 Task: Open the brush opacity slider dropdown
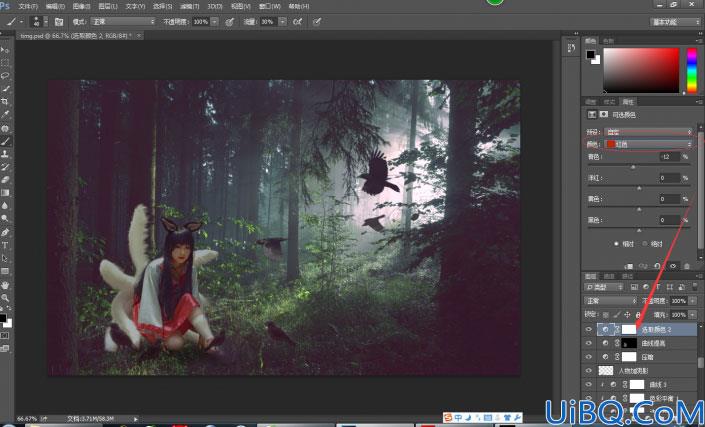pos(214,22)
